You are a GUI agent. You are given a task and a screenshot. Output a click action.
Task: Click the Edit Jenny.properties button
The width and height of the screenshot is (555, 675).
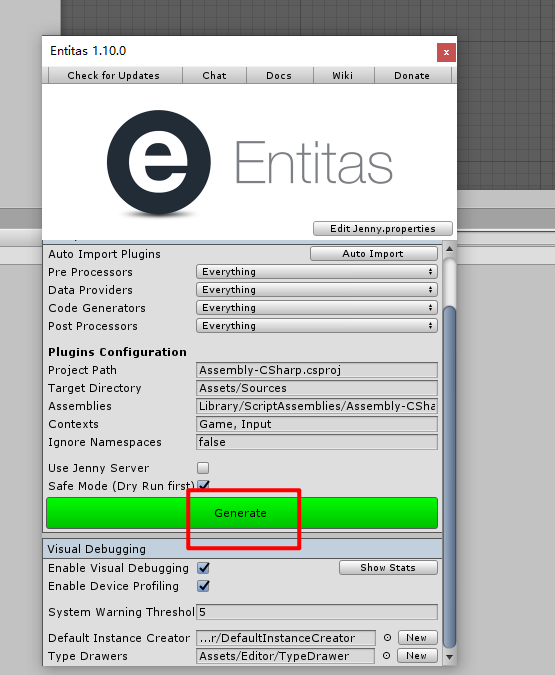click(x=383, y=229)
